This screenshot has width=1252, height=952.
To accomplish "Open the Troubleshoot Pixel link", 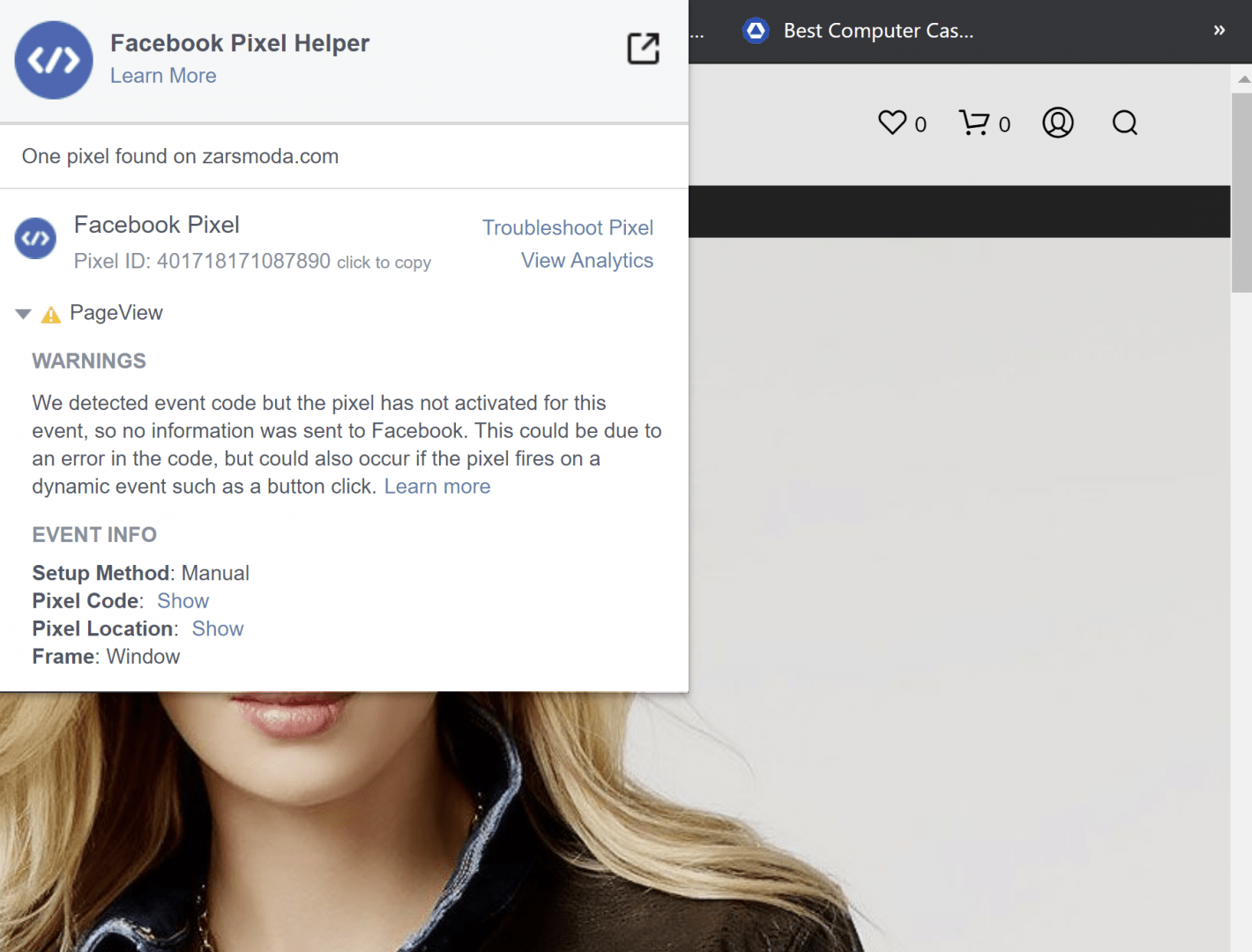I will tap(568, 227).
